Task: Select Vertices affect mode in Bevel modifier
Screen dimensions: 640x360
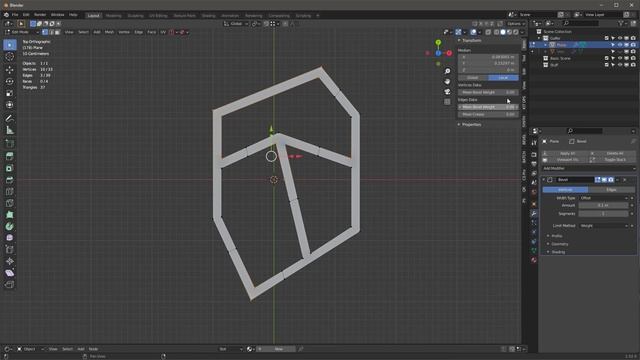Action: (565, 190)
